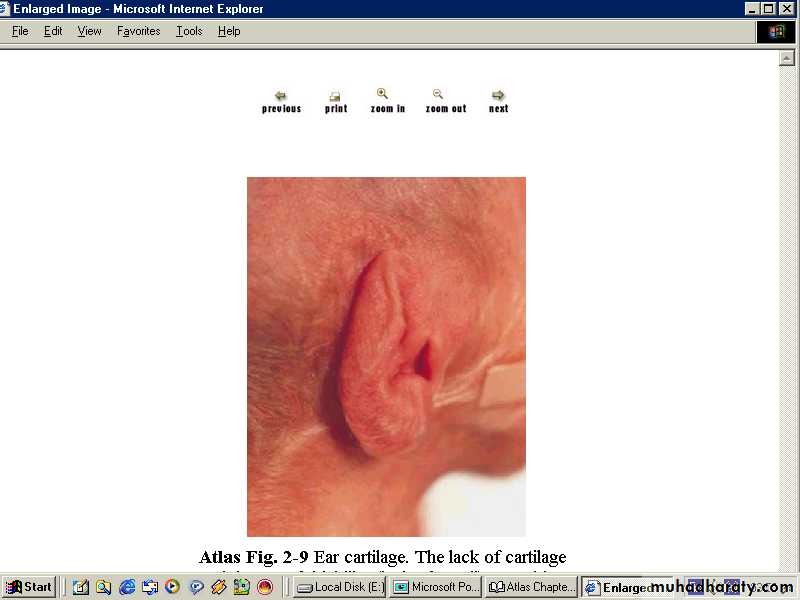Switch to Local Disk (E:) taskbar window

tap(340, 587)
